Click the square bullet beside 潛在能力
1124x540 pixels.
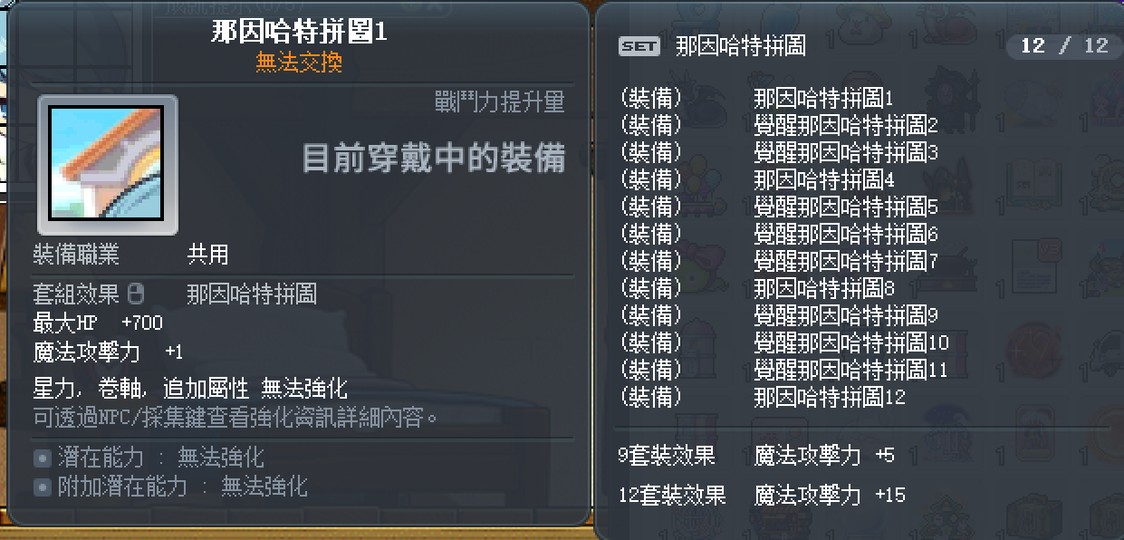tap(42, 459)
